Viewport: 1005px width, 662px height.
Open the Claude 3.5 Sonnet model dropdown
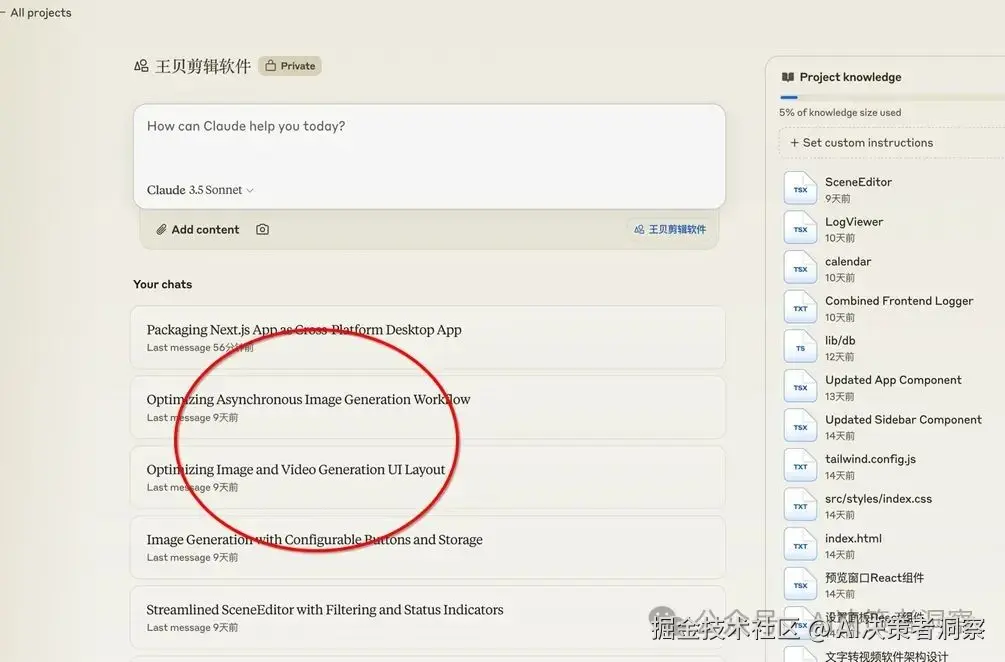pos(200,190)
